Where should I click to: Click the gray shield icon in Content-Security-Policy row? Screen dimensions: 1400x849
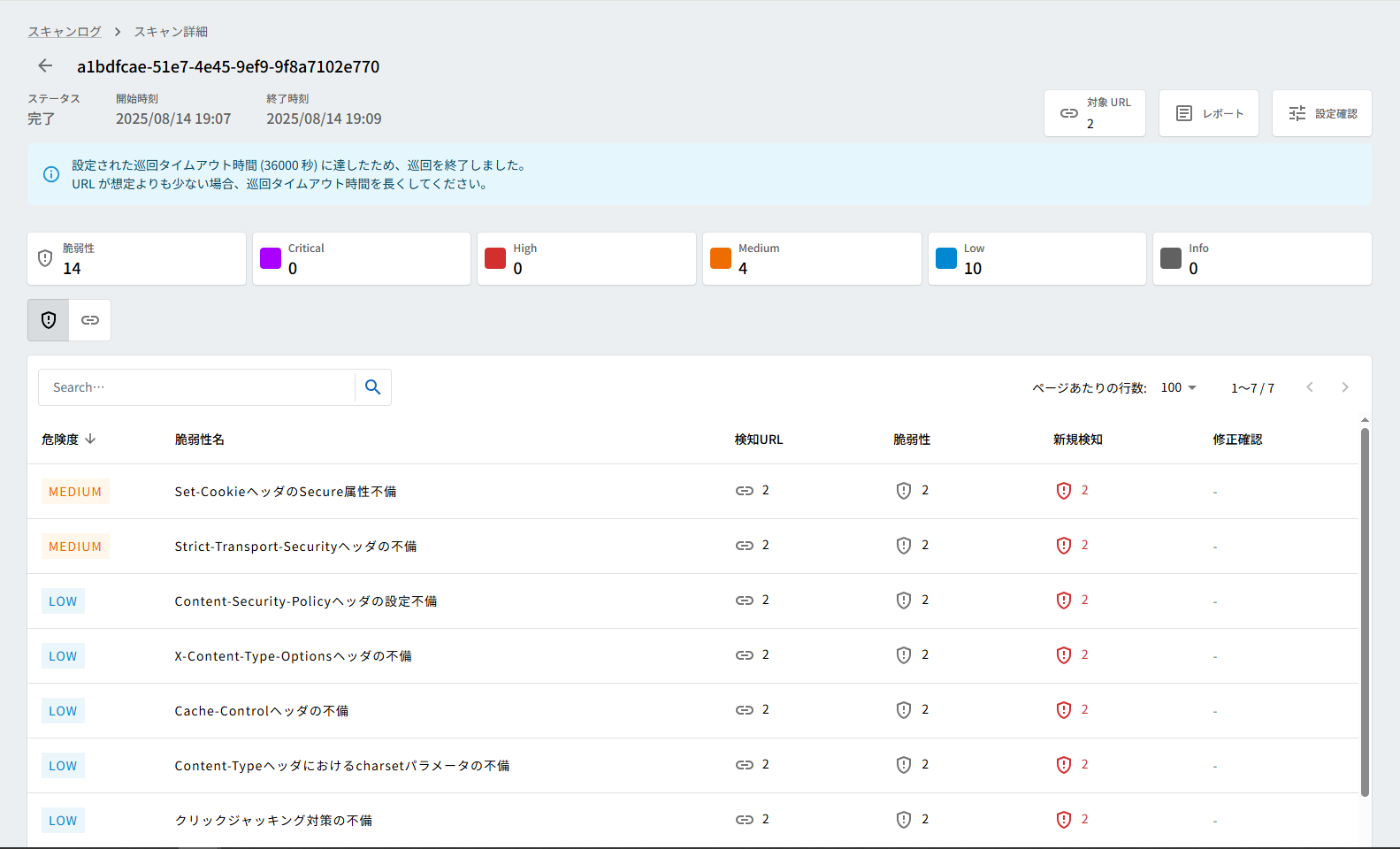coord(904,600)
